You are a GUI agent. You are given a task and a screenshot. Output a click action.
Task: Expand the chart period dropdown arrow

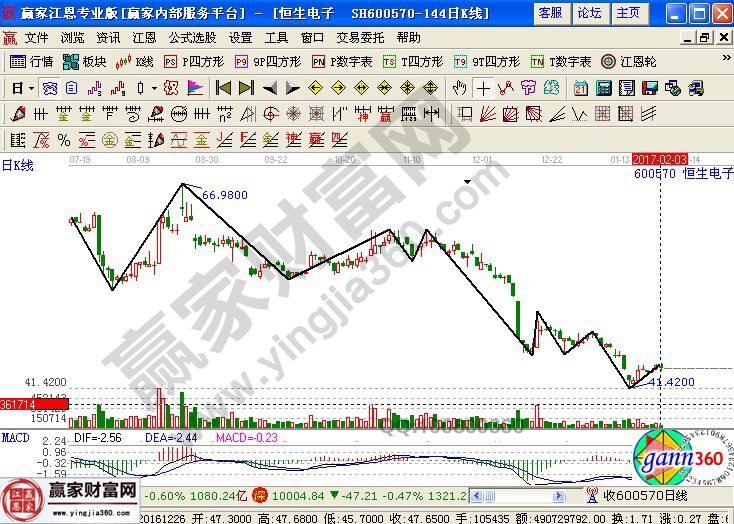pos(31,88)
